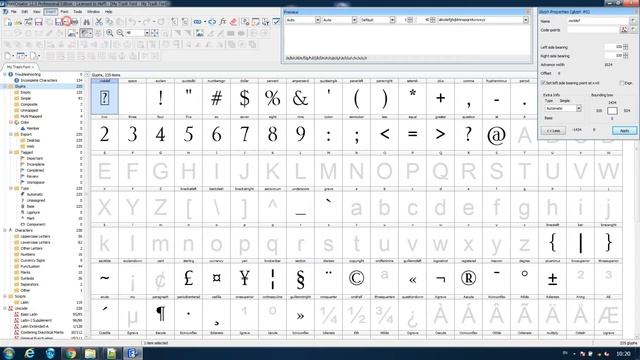Screen dimensions: 640x360
Task: Select Incomplete Characters in the tree
Action: (39, 80)
